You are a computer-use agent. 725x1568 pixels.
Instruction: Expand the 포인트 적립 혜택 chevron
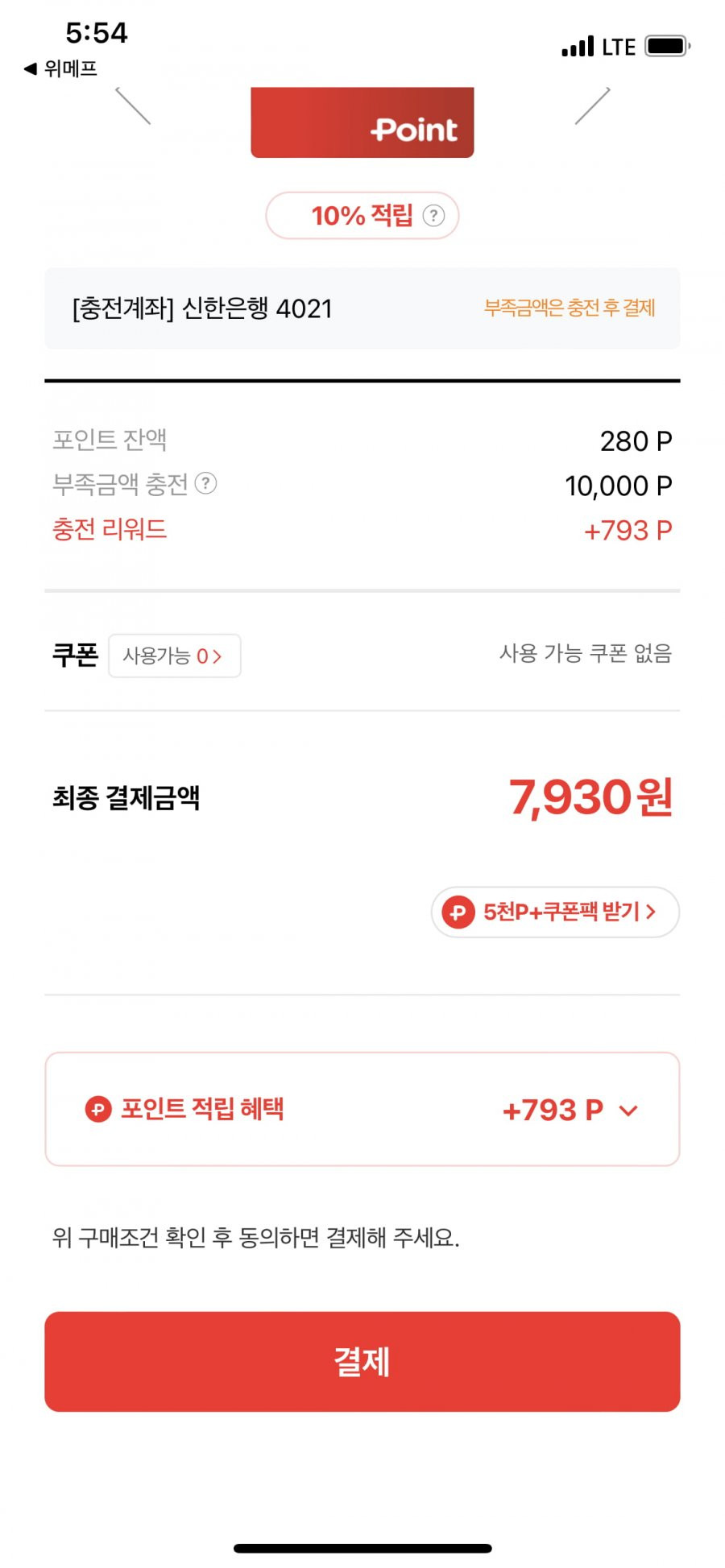click(628, 1111)
